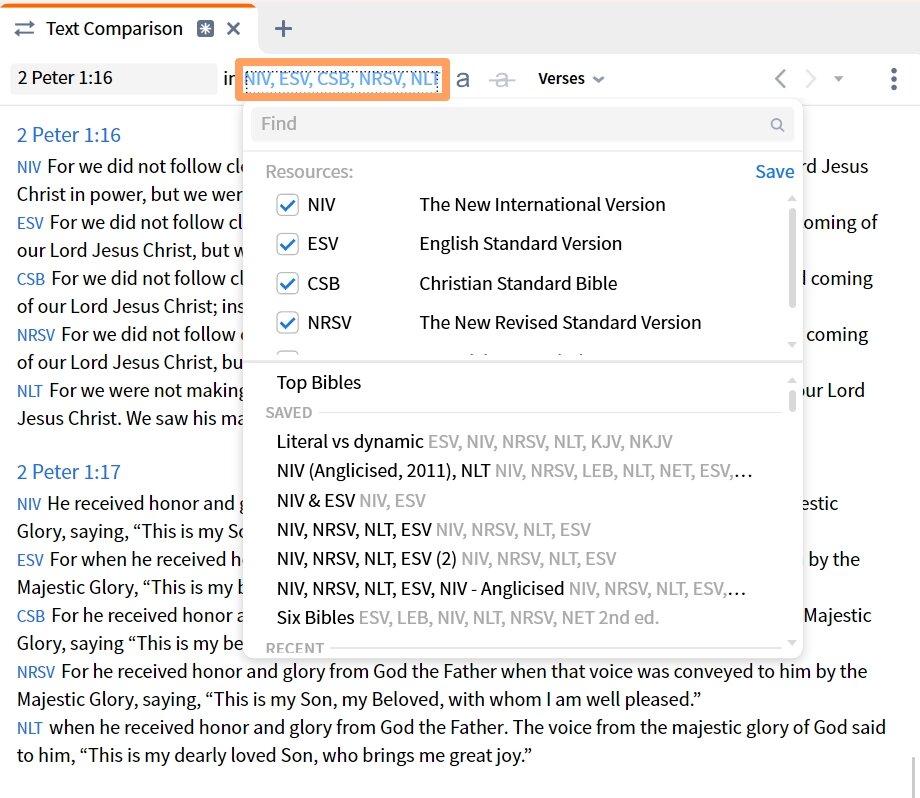Toggle the strikethrough 'a' differences icon
This screenshot has width=920, height=798.
[502, 79]
